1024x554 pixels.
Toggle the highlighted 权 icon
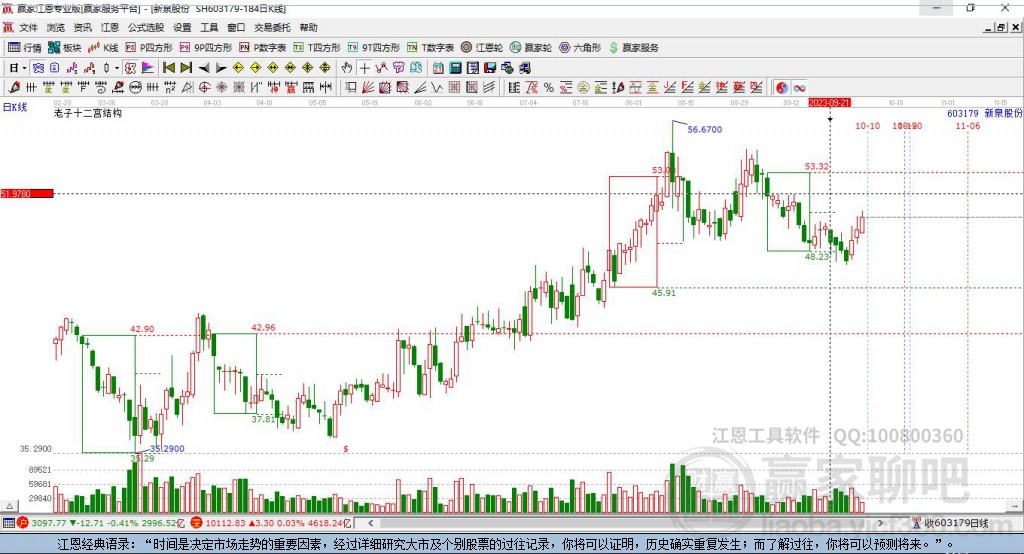point(131,68)
